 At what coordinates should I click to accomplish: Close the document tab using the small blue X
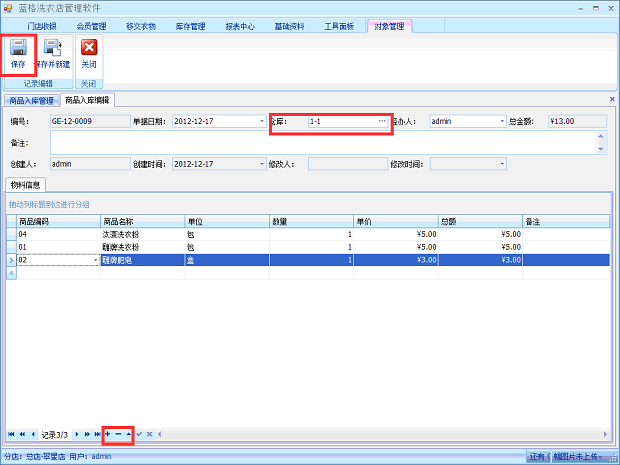click(612, 99)
